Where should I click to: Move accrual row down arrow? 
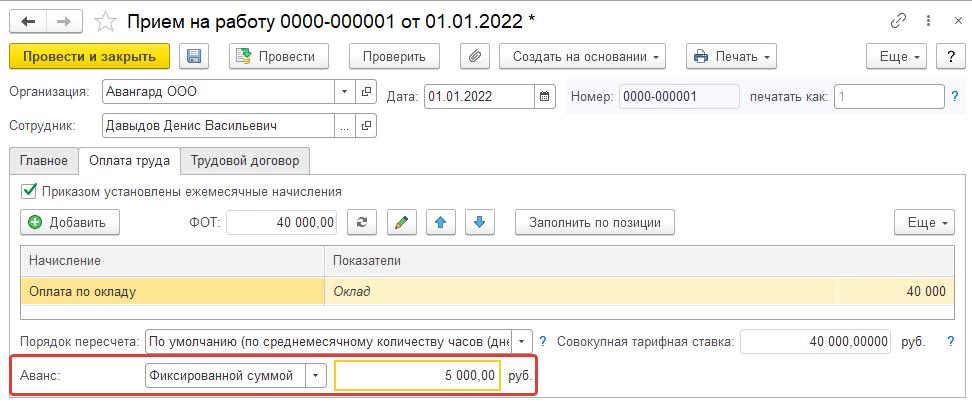point(478,221)
